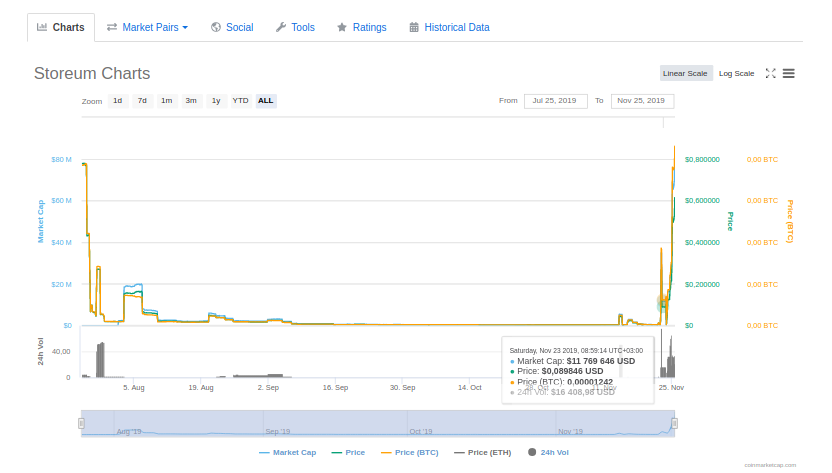Click the '5. Aug' date axis label

(134, 388)
